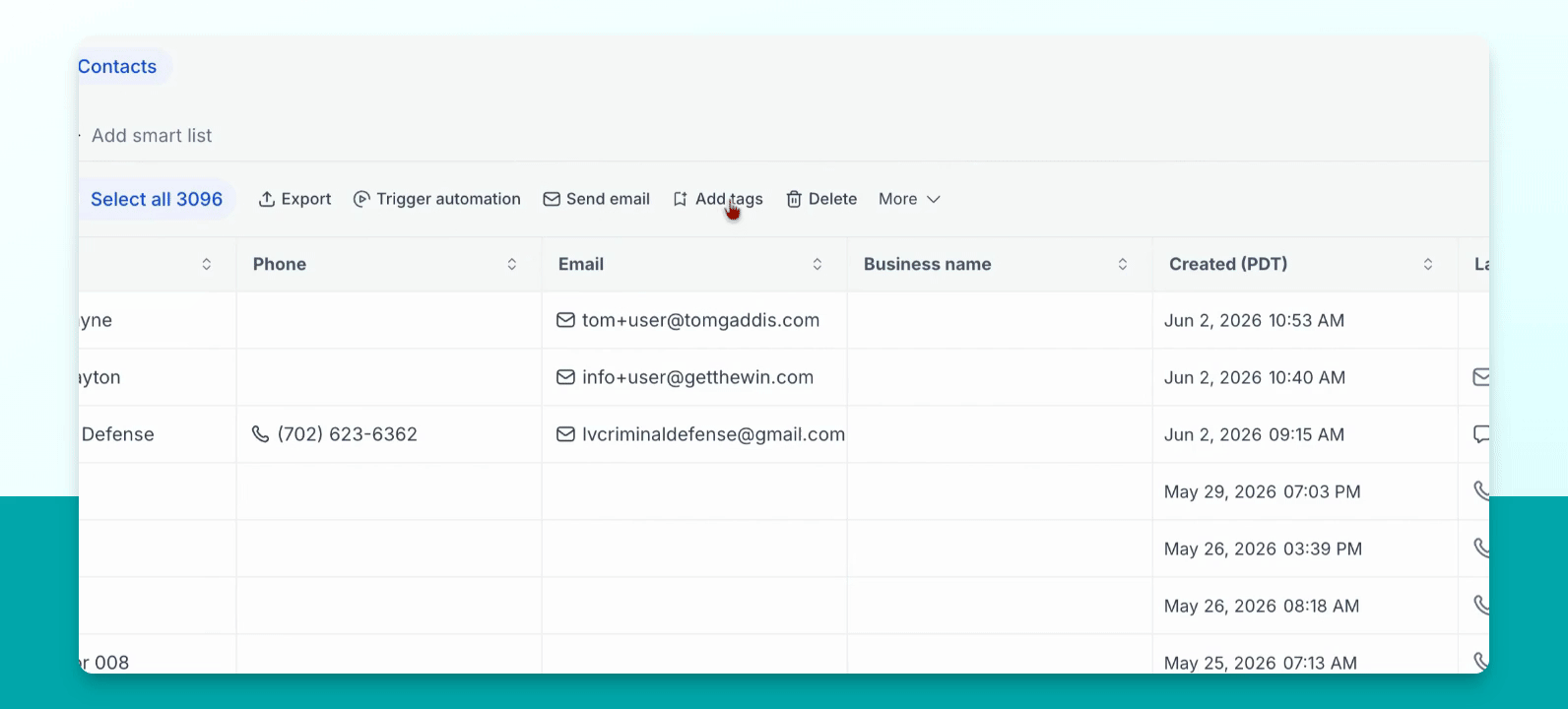This screenshot has height=709, width=1568.
Task: Click the Delete label
Action: (832, 199)
